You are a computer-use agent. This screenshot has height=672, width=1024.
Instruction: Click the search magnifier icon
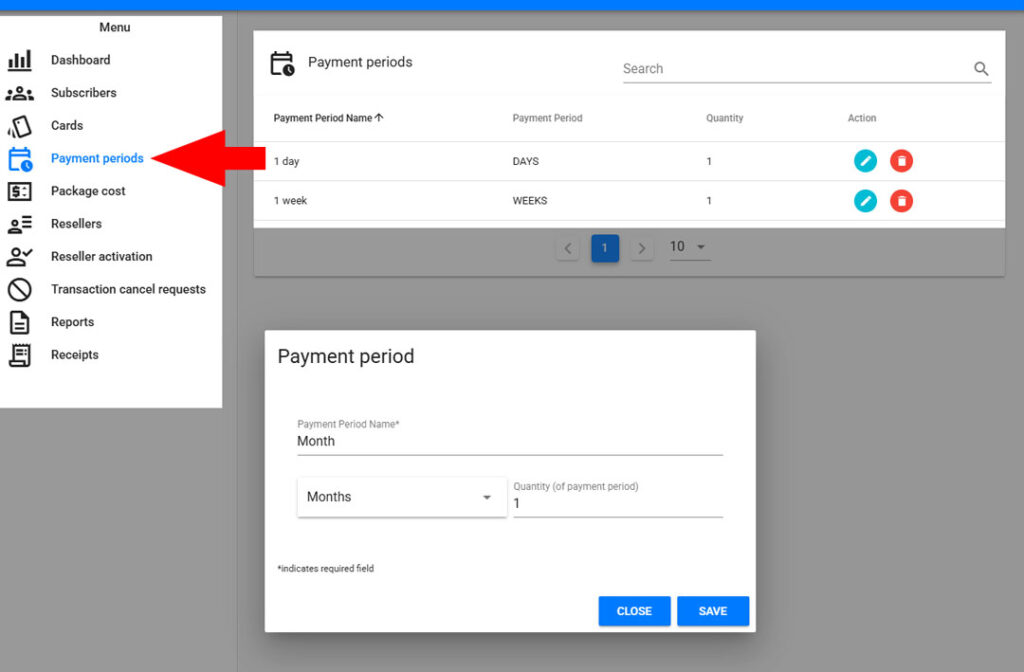pos(981,69)
